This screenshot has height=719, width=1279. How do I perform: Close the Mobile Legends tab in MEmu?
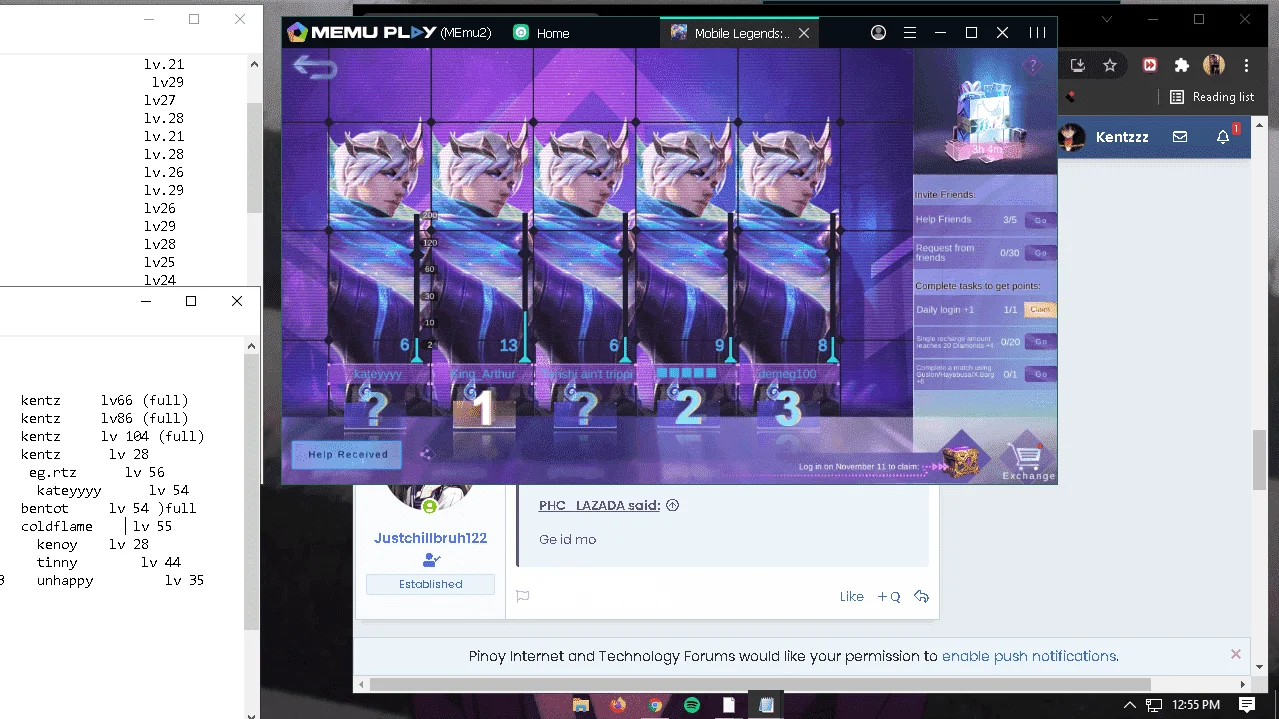(803, 33)
